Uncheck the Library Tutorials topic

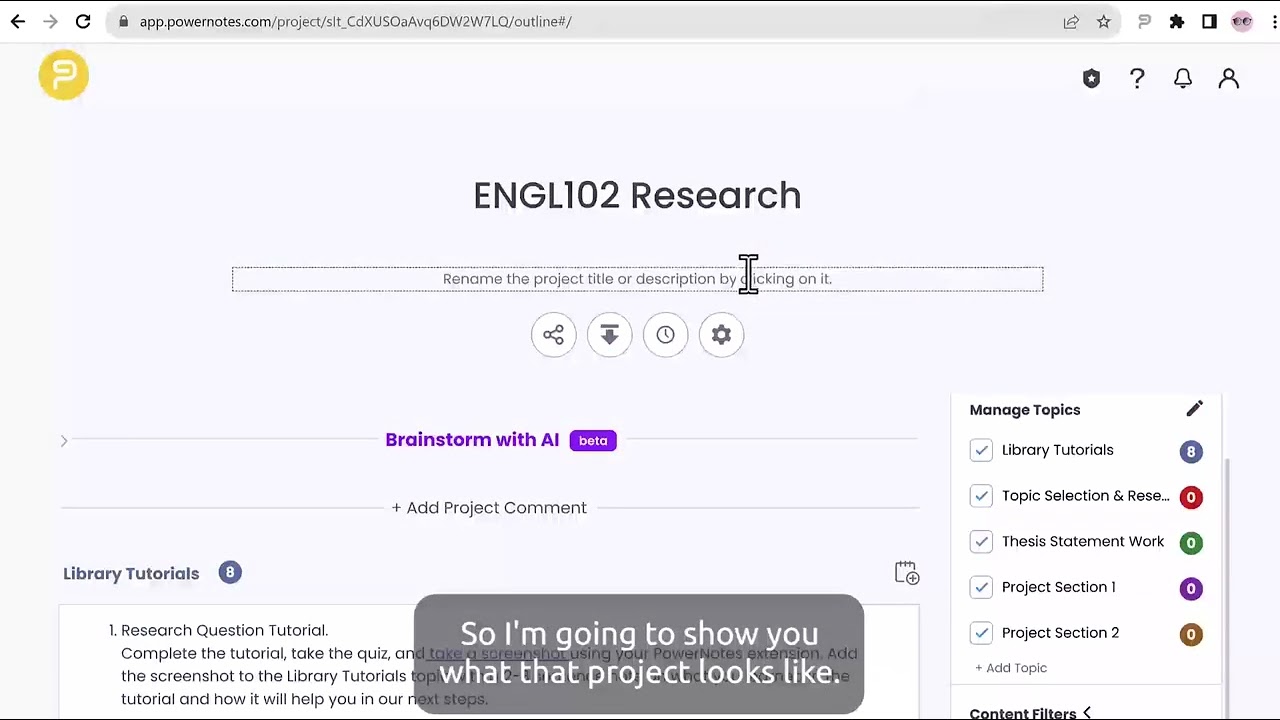[981, 450]
